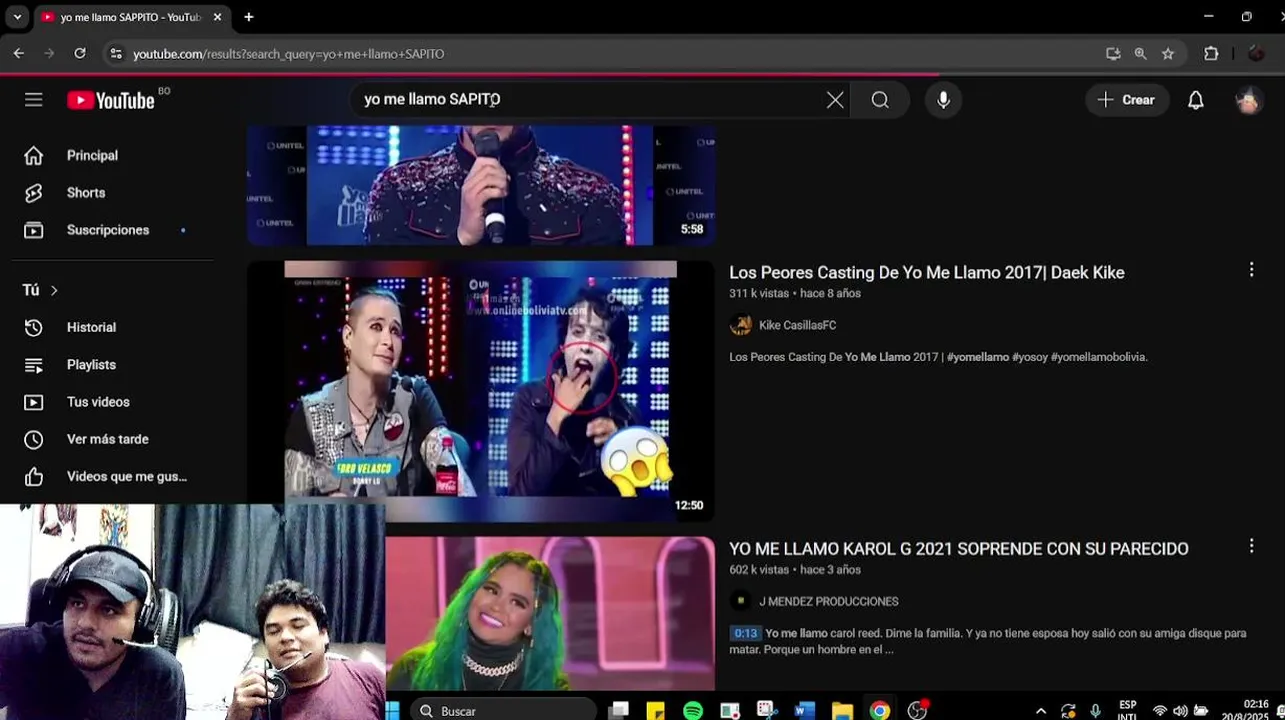Image resolution: width=1285 pixels, height=720 pixels.
Task: Click the Kike CasillasFC channel avatar
Action: (x=741, y=325)
